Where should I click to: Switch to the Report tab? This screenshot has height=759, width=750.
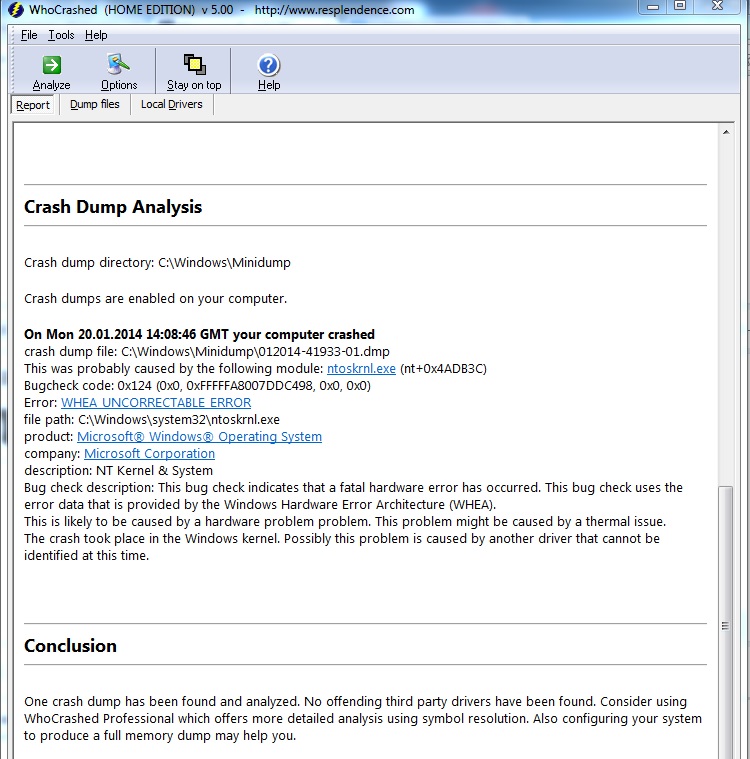point(33,105)
